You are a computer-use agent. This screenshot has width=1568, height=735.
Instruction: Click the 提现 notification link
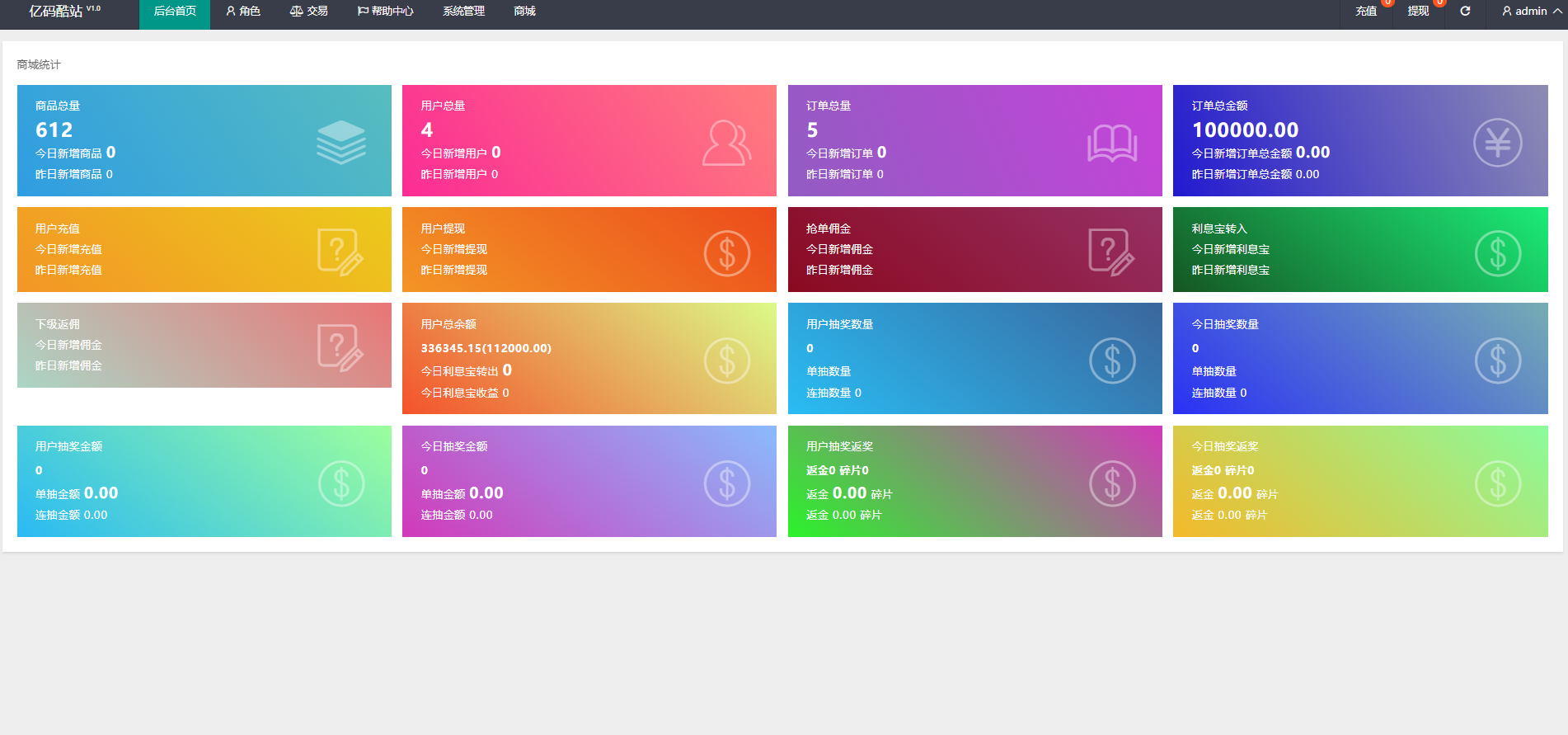click(x=1418, y=12)
